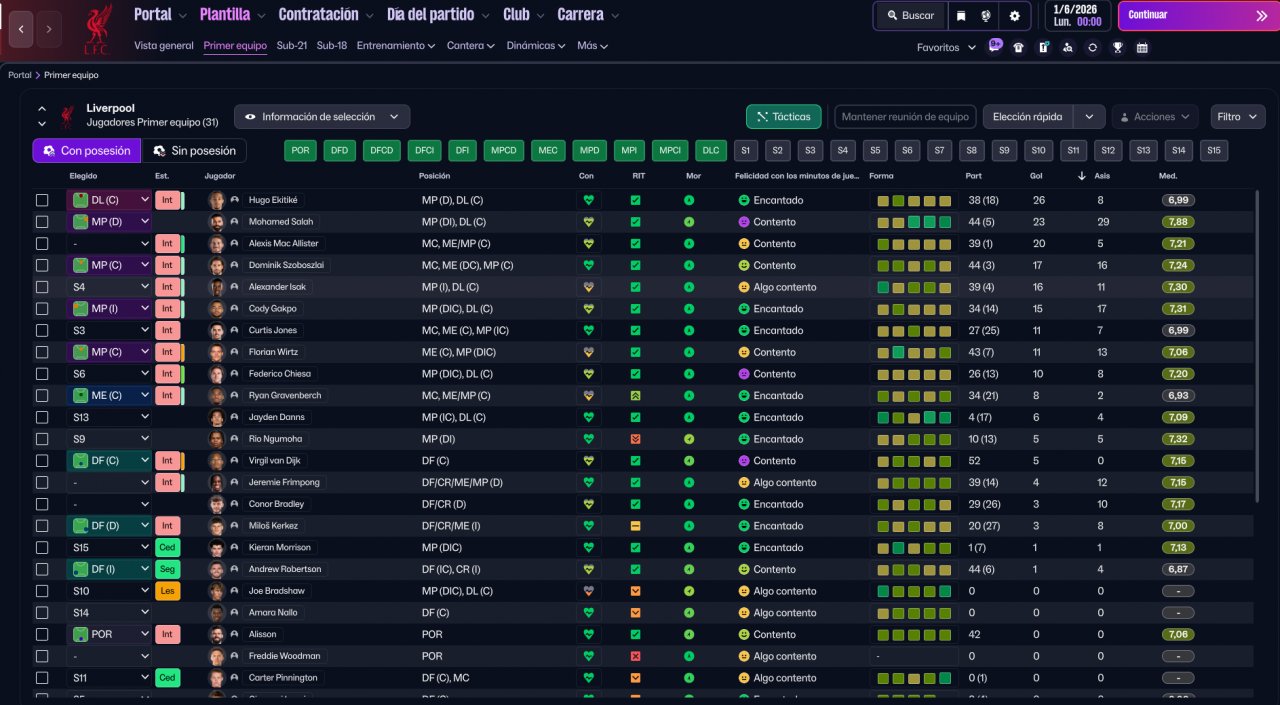The width and height of the screenshot is (1280, 705).
Task: Tick the checkbox for Hugo Ekitiké
Action: tap(42, 200)
